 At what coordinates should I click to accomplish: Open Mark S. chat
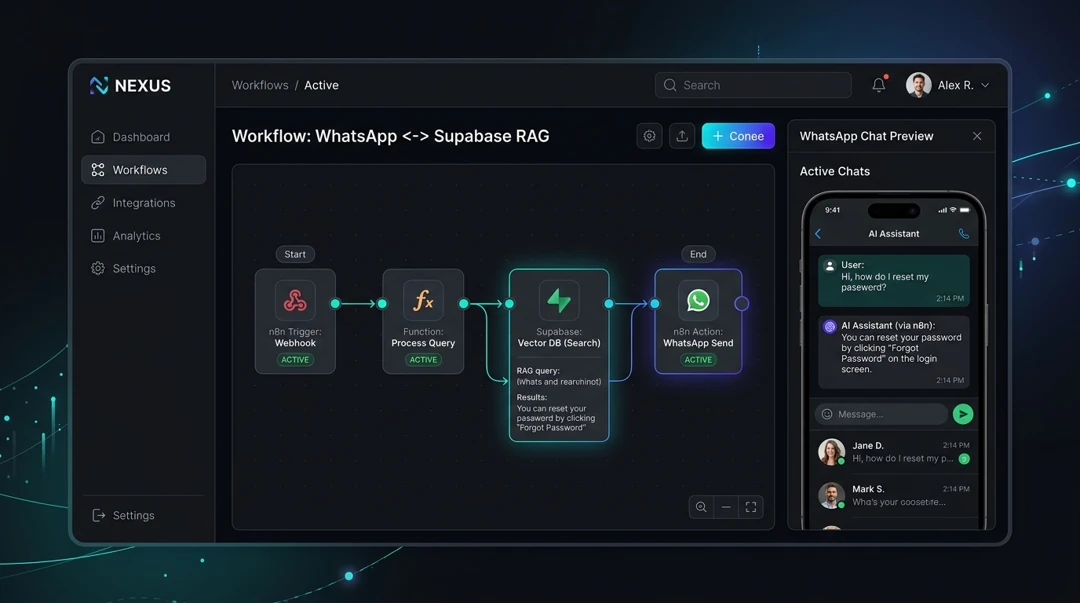(x=893, y=495)
